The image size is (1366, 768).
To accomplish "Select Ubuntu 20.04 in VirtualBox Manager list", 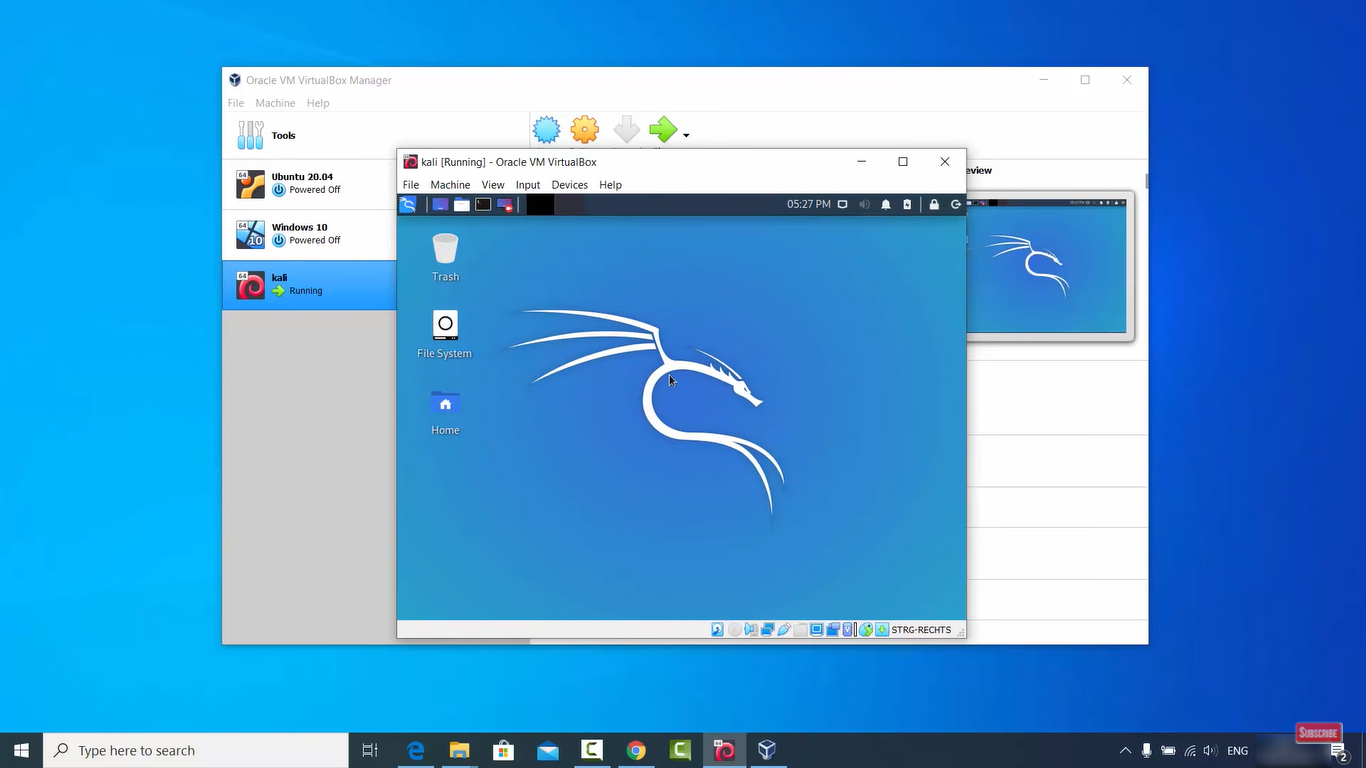I will (309, 184).
